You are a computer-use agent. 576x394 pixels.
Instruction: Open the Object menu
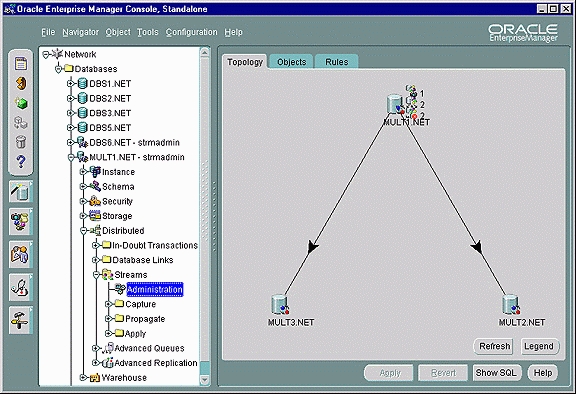pos(118,32)
